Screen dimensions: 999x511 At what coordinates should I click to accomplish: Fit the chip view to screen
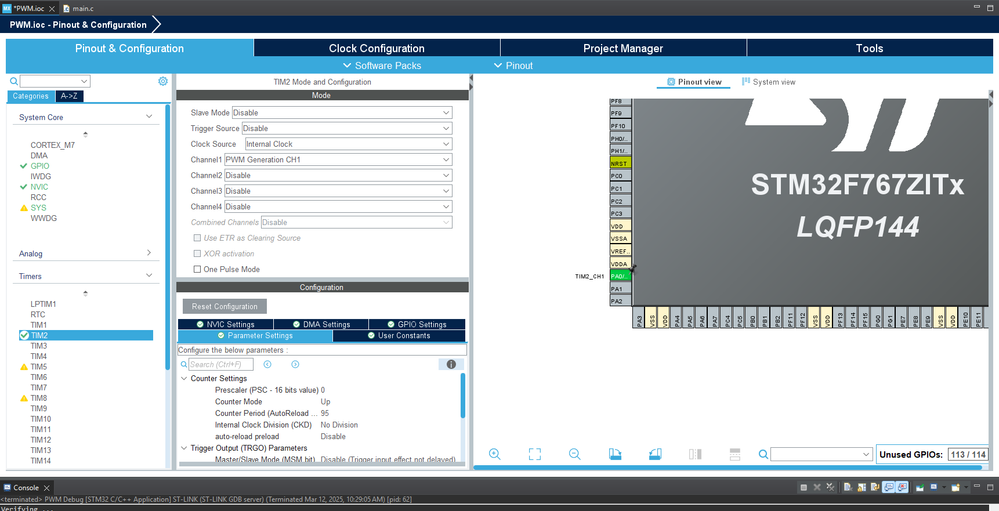pos(535,454)
